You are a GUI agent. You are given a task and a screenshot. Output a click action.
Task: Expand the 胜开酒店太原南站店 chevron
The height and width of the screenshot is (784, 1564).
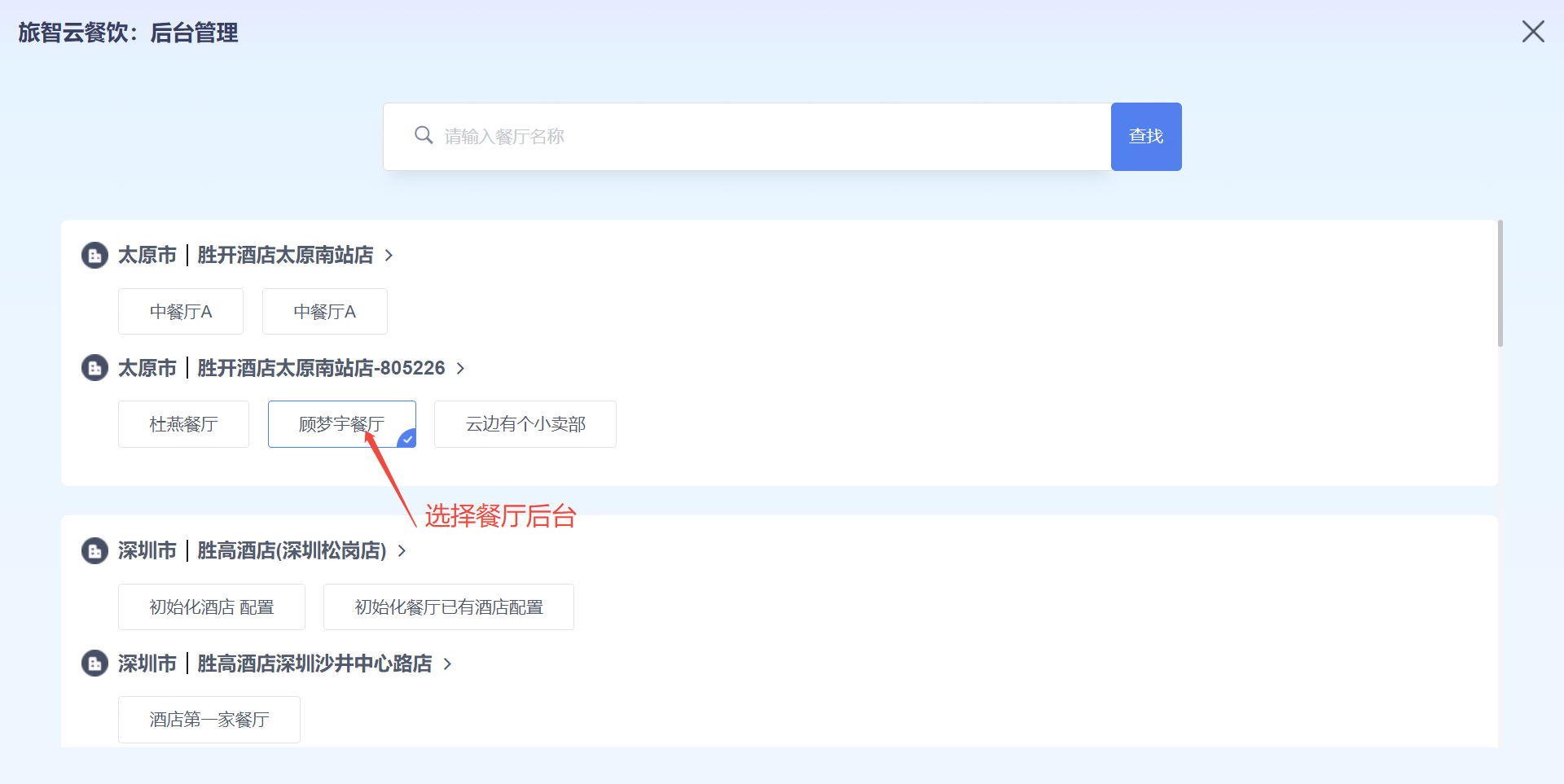pyautogui.click(x=389, y=256)
